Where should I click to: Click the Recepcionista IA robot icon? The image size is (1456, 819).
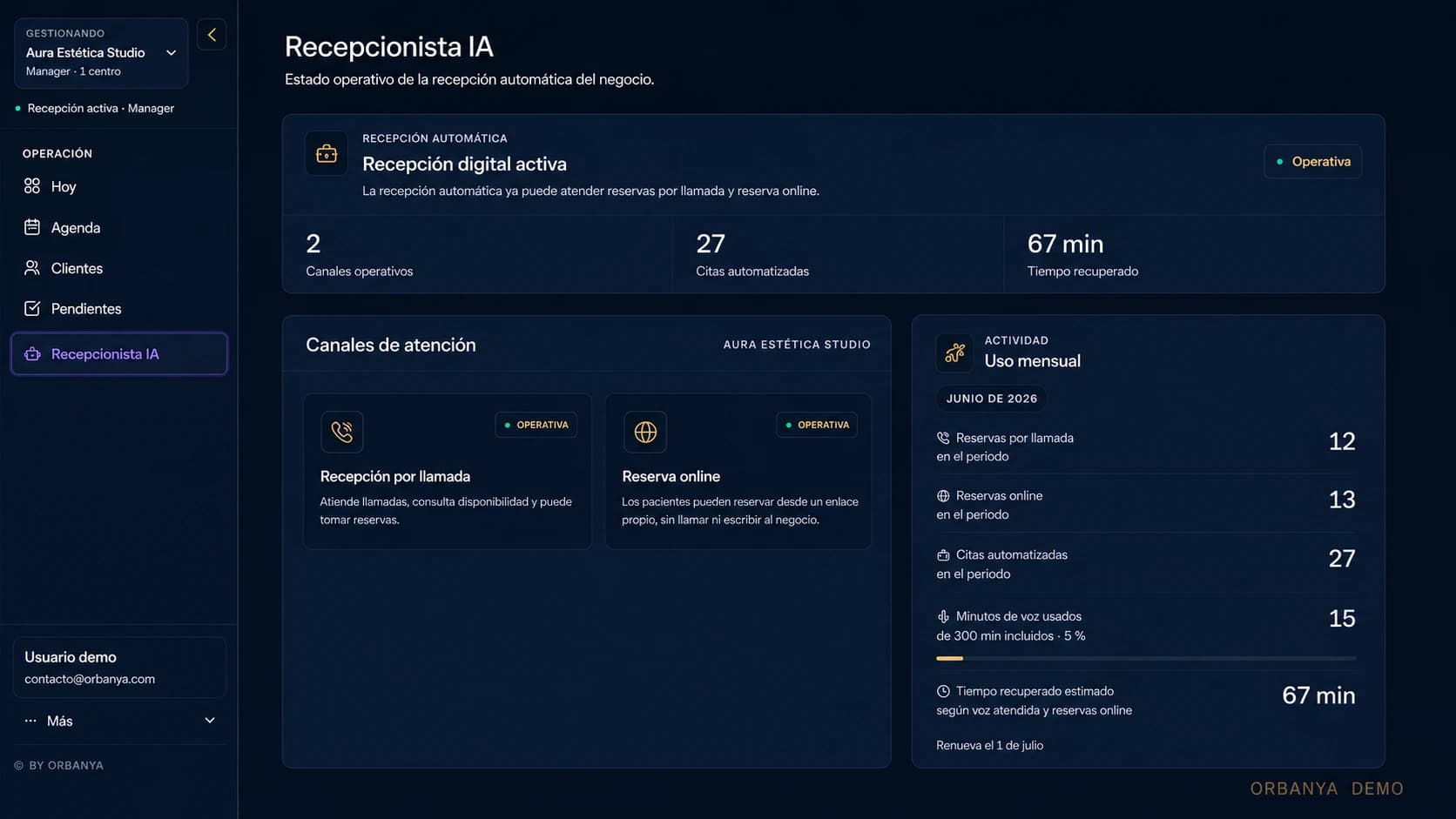[x=32, y=354]
